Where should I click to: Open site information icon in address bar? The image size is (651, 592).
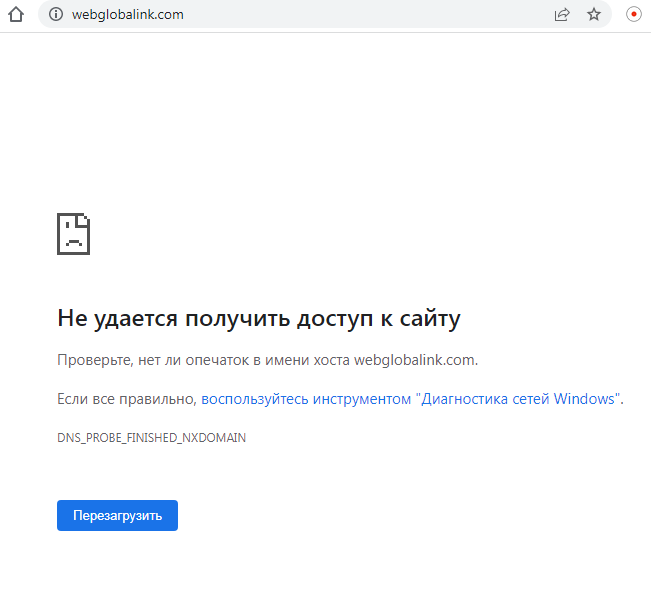56,15
